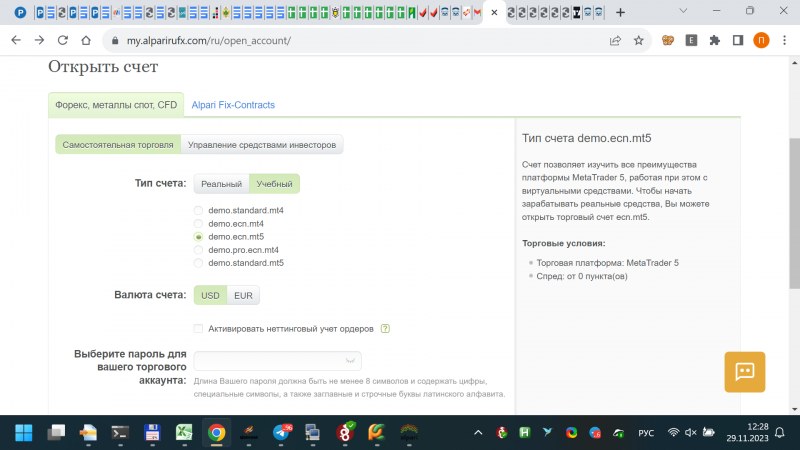Image resolution: width=800 pixels, height=450 pixels.
Task: Select demo.pro.ecn.mt4 account type
Action: coord(198,250)
